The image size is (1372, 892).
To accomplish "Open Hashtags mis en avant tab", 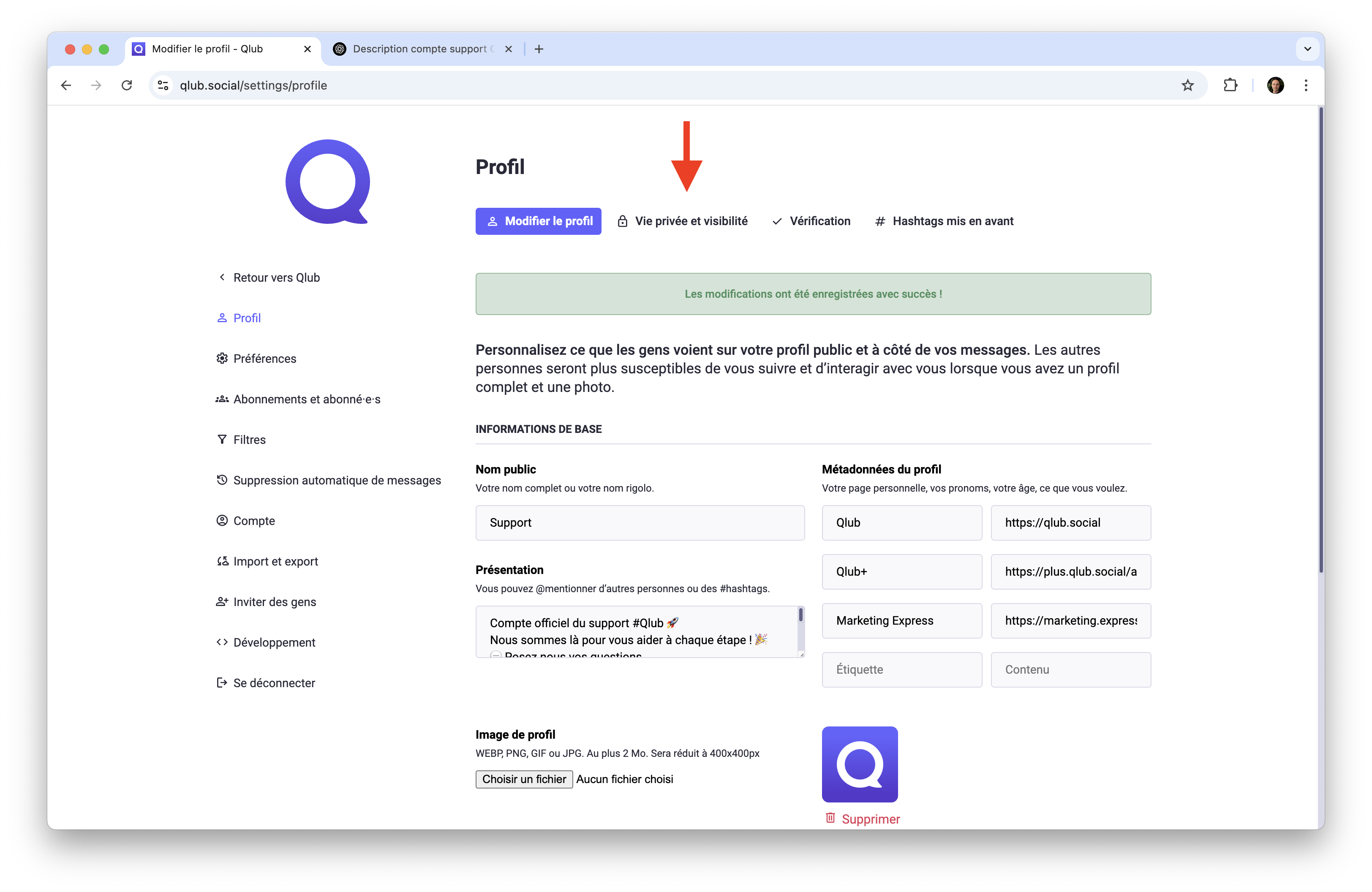I will tap(944, 221).
